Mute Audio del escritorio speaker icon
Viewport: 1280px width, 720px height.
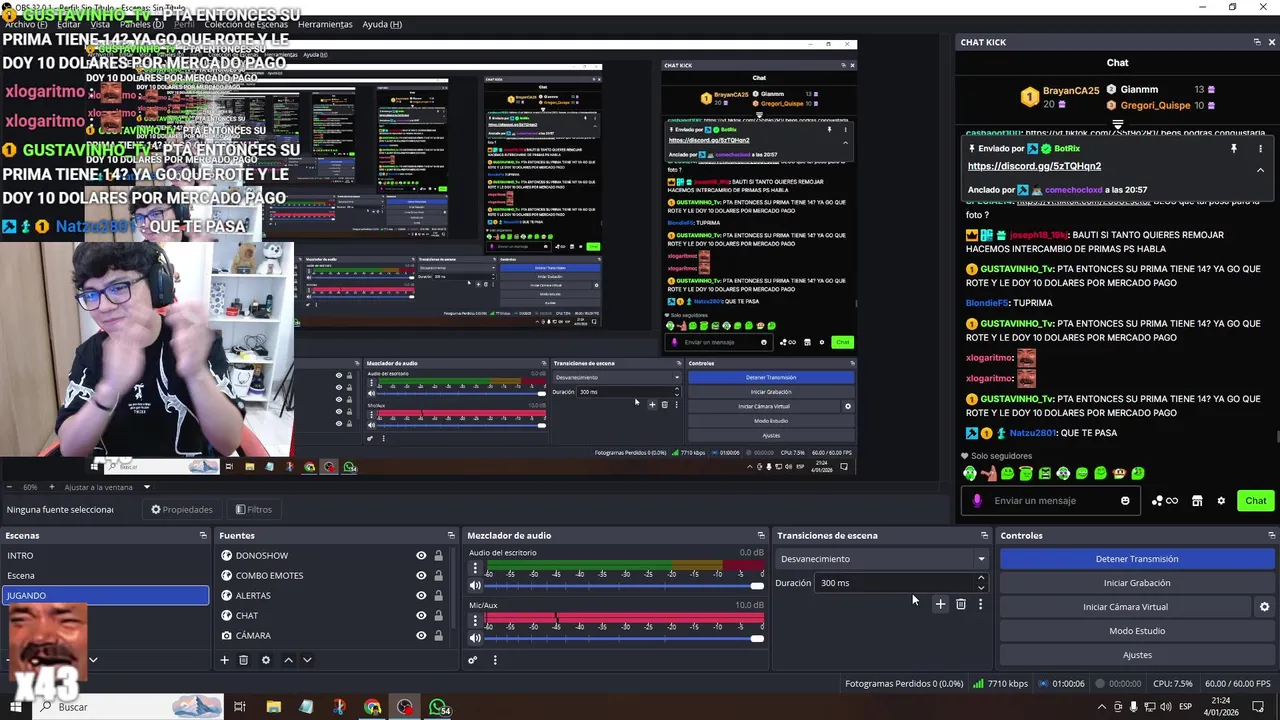click(x=475, y=586)
